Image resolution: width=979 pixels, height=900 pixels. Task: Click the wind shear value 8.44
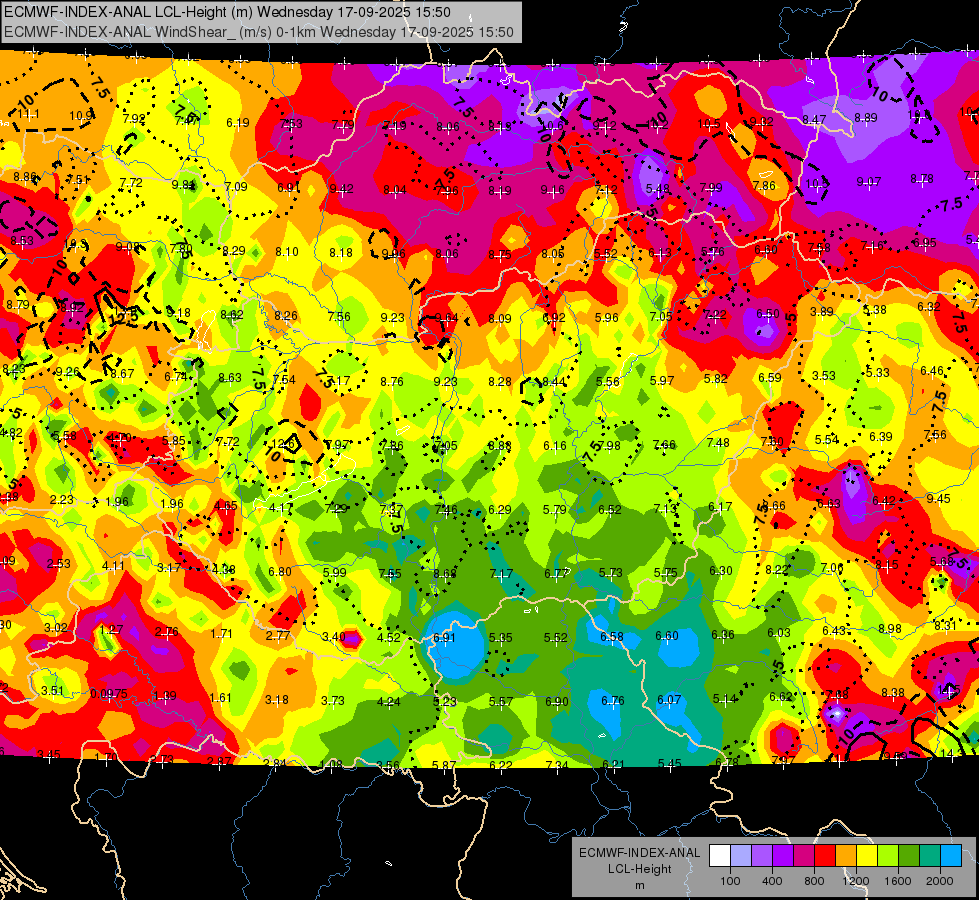[x=554, y=382]
